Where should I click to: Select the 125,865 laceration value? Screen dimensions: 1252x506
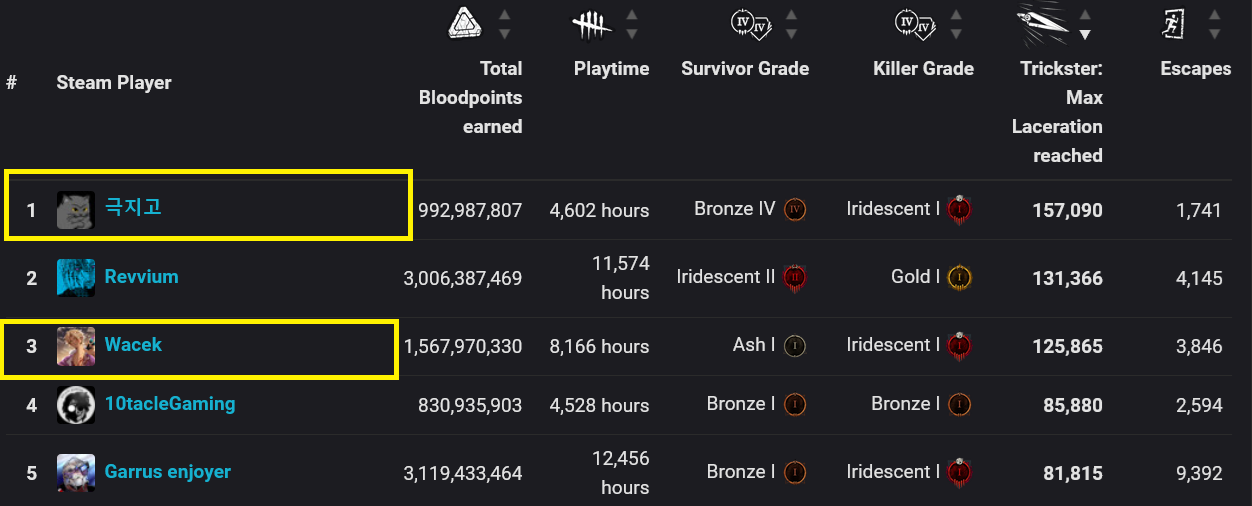[x=1067, y=346]
